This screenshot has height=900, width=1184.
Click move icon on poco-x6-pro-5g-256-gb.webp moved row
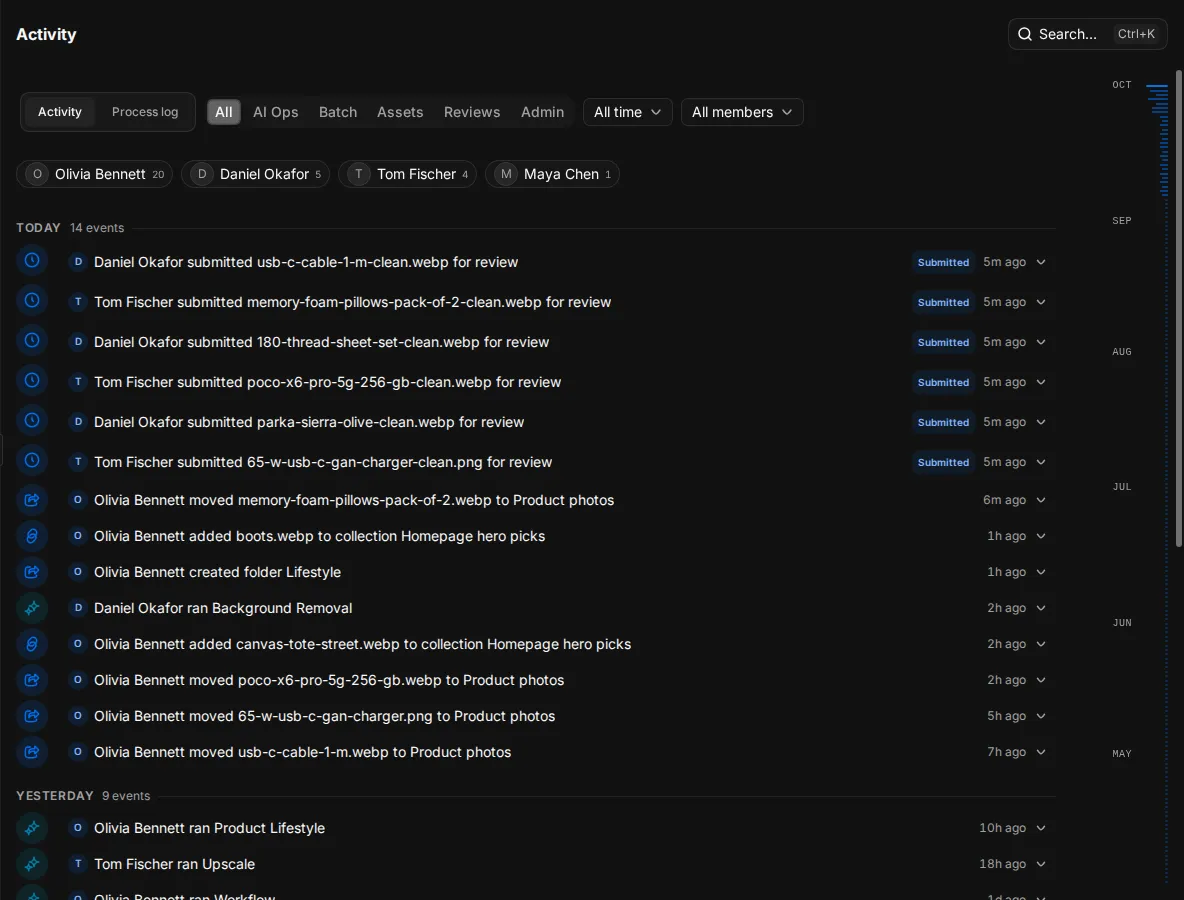pos(32,680)
